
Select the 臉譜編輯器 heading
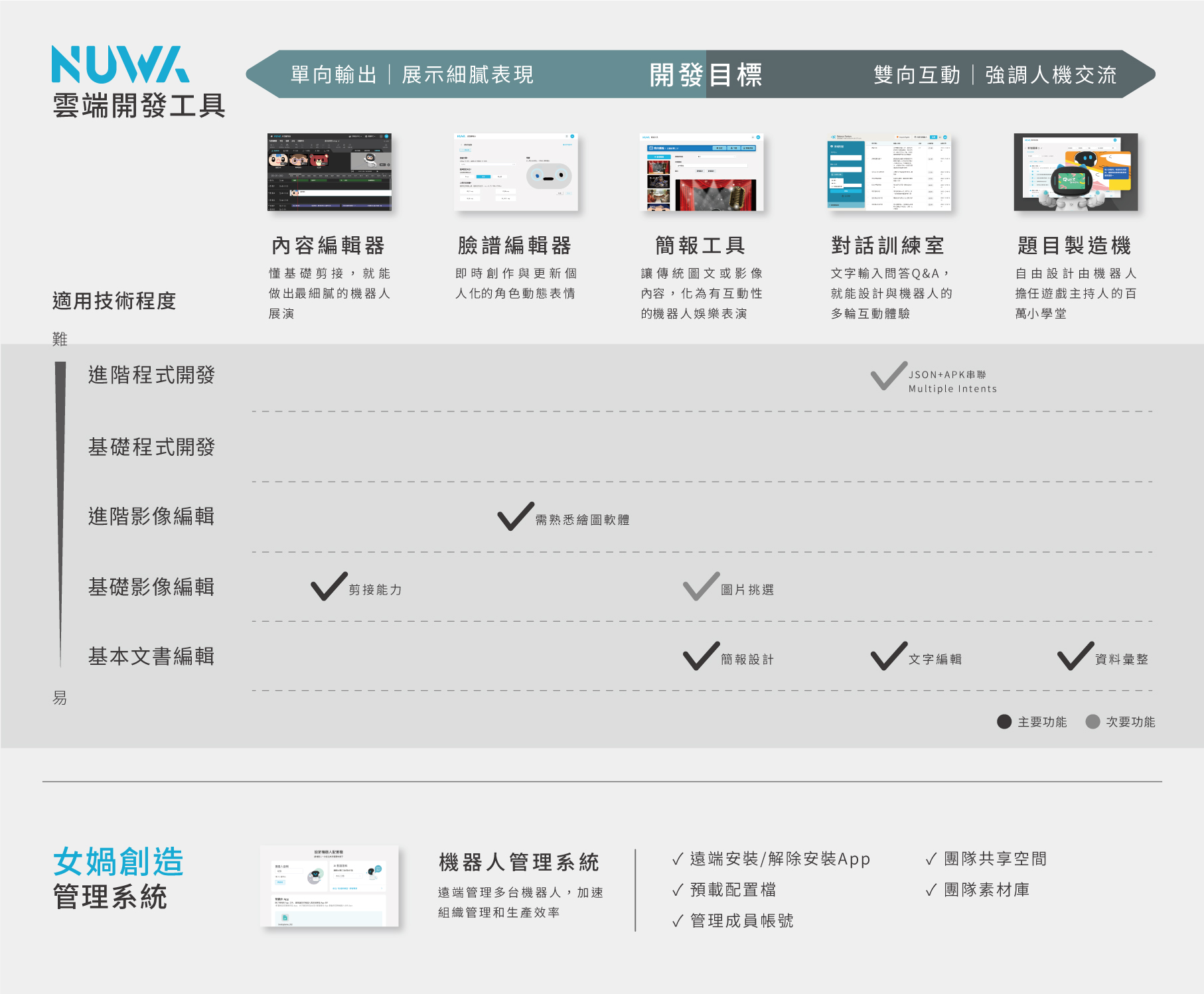pyautogui.click(x=515, y=246)
